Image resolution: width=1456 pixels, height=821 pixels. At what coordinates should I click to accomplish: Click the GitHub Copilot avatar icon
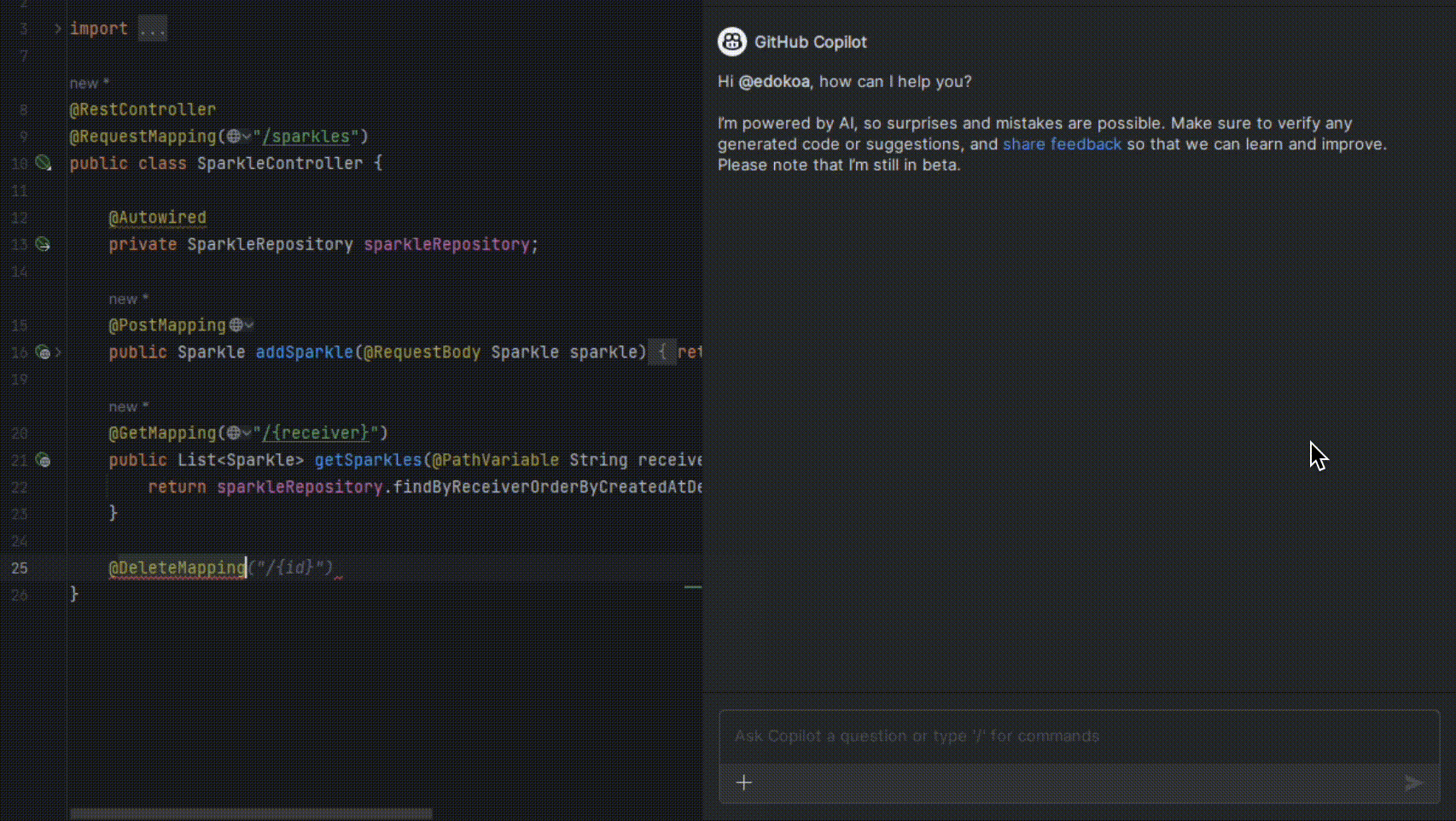coord(732,42)
